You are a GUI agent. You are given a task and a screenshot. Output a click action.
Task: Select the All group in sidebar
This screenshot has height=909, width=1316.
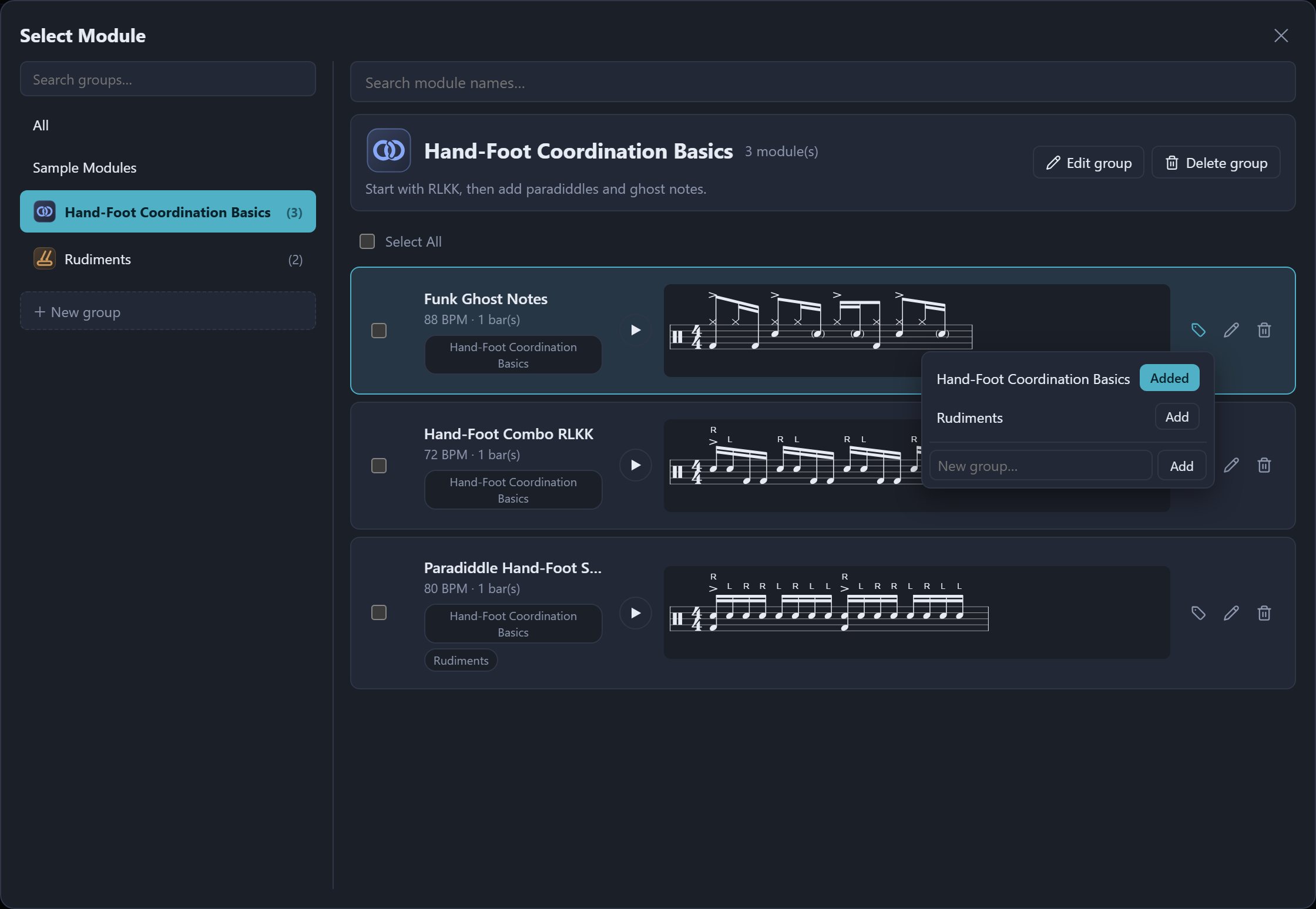[x=167, y=125]
